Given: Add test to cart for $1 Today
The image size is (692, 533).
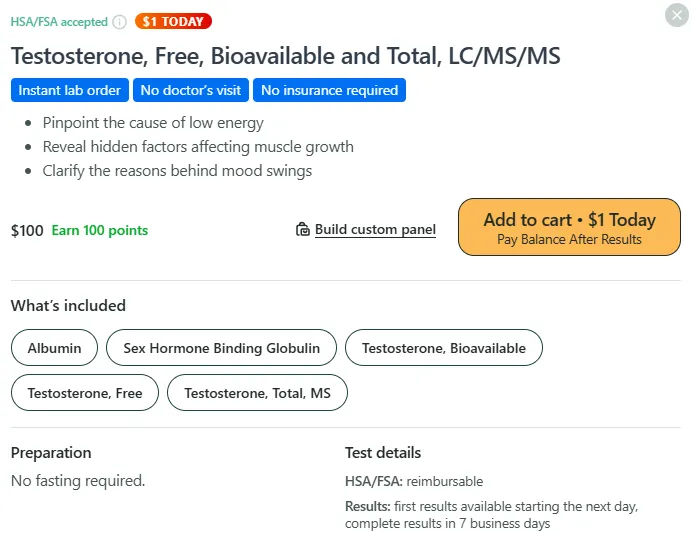Looking at the screenshot, I should 569,227.
